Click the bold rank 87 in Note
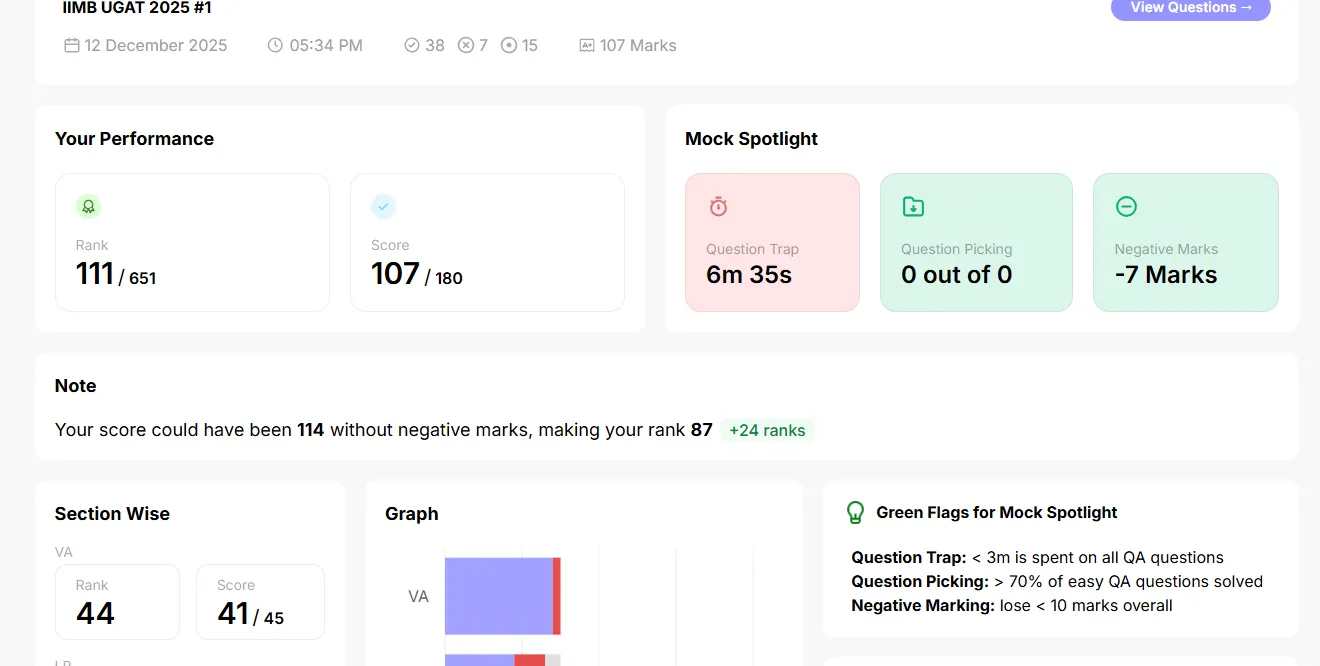Viewport: 1320px width, 666px height. point(702,430)
